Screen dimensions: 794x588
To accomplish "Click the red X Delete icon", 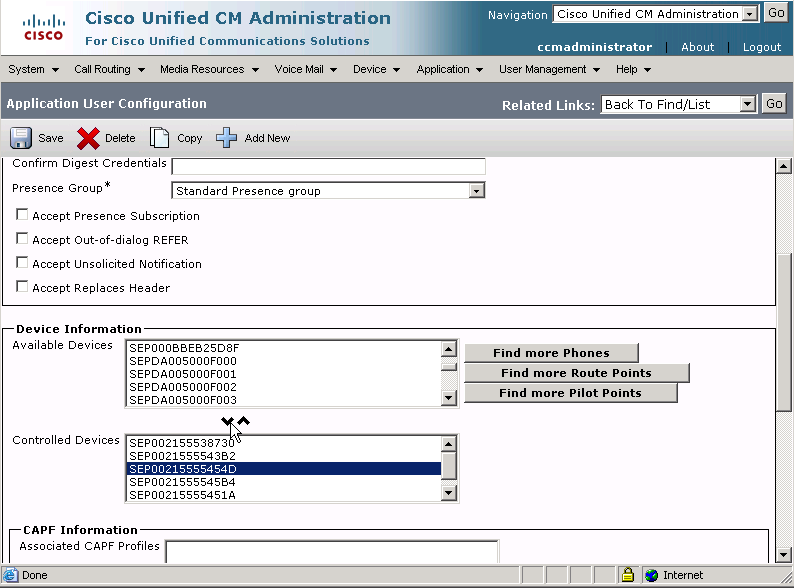I will [88, 138].
